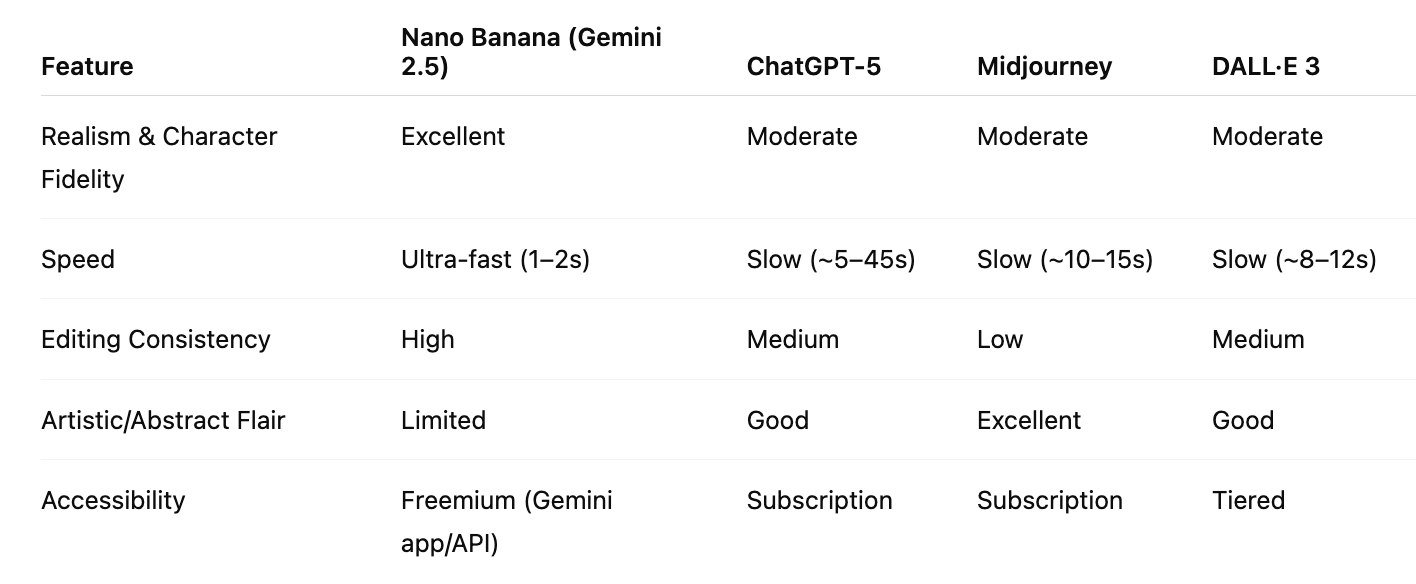This screenshot has width=1416, height=584.
Task: Select the Speed row label
Action: (x=78, y=260)
